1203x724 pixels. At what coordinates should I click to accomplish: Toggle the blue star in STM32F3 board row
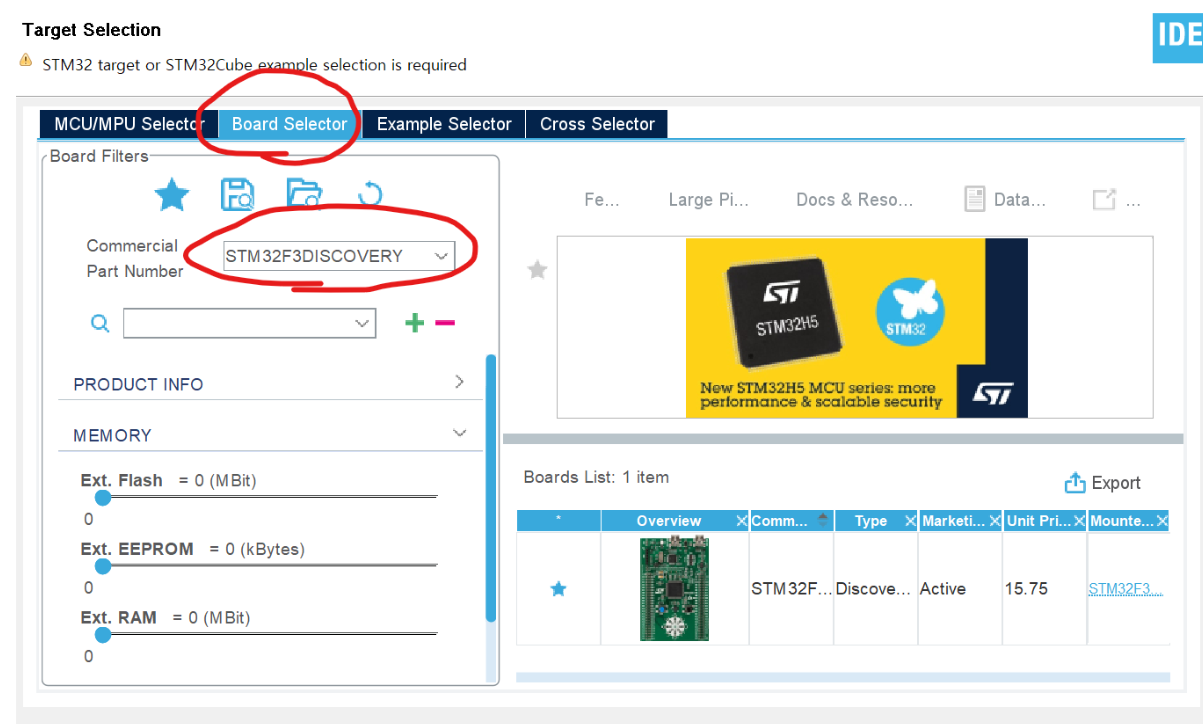[x=559, y=589]
